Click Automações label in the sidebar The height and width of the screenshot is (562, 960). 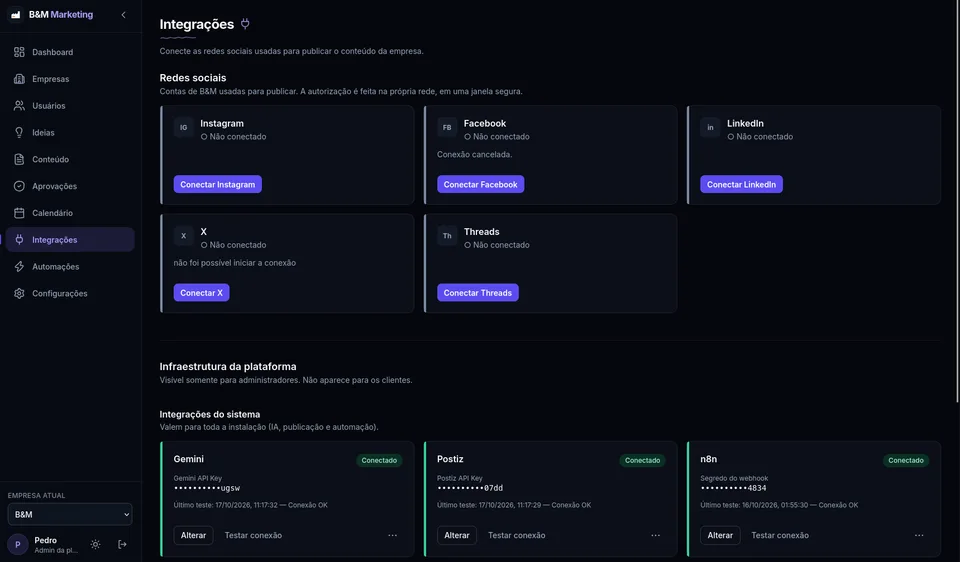point(56,266)
